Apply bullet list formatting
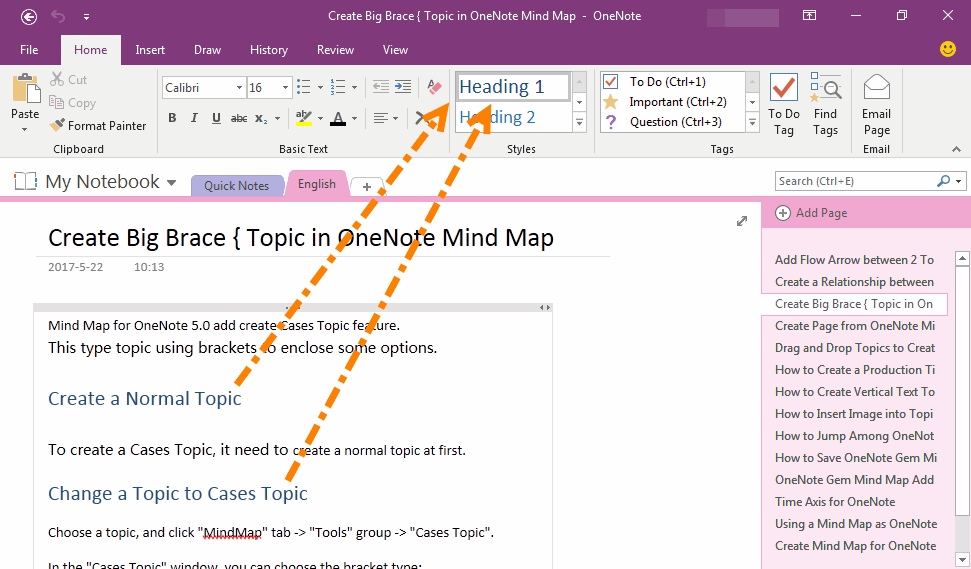 click(303, 87)
